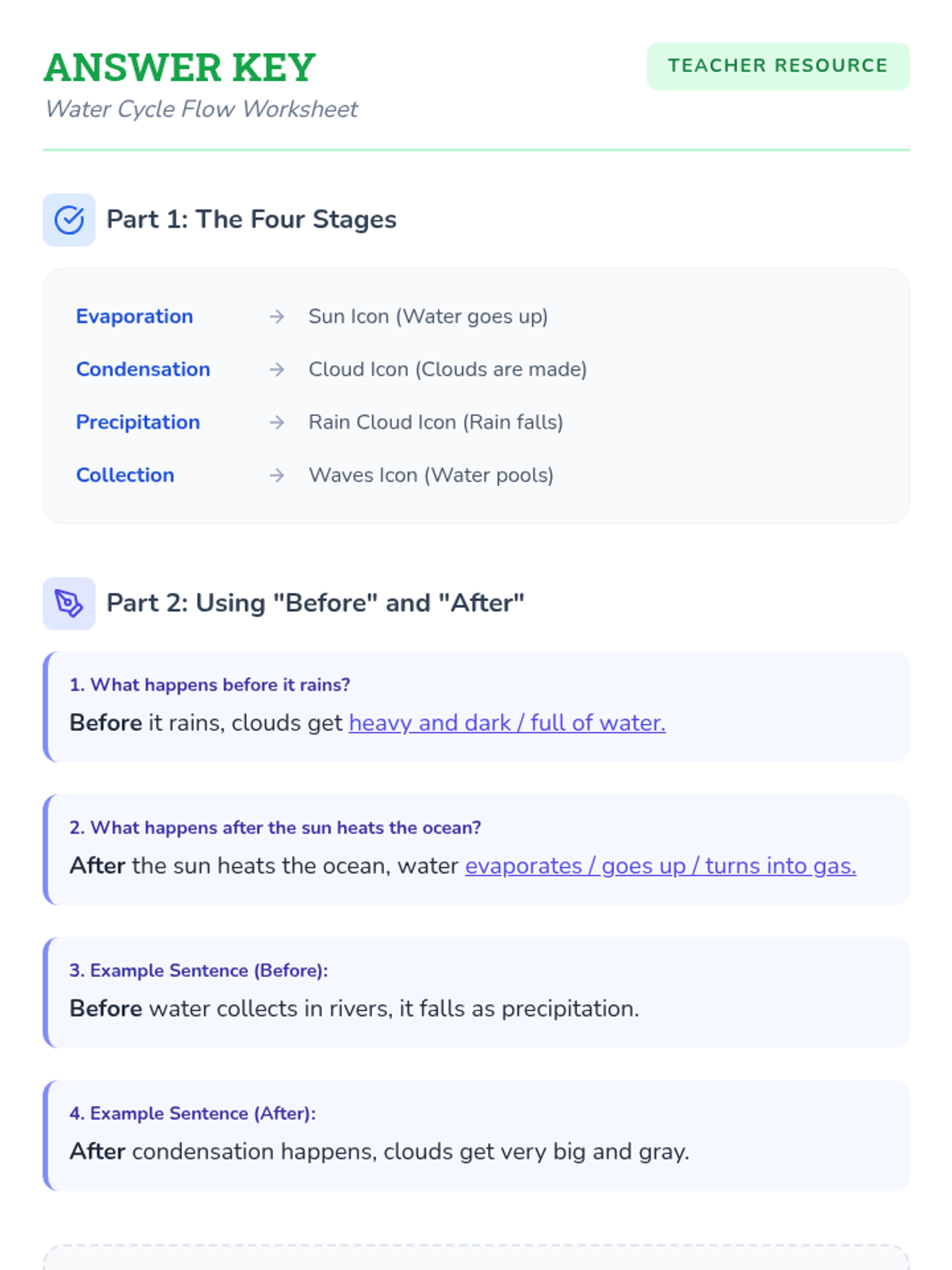The width and height of the screenshot is (952, 1270).
Task: Click the Teacher Resource badge
Action: click(x=777, y=66)
